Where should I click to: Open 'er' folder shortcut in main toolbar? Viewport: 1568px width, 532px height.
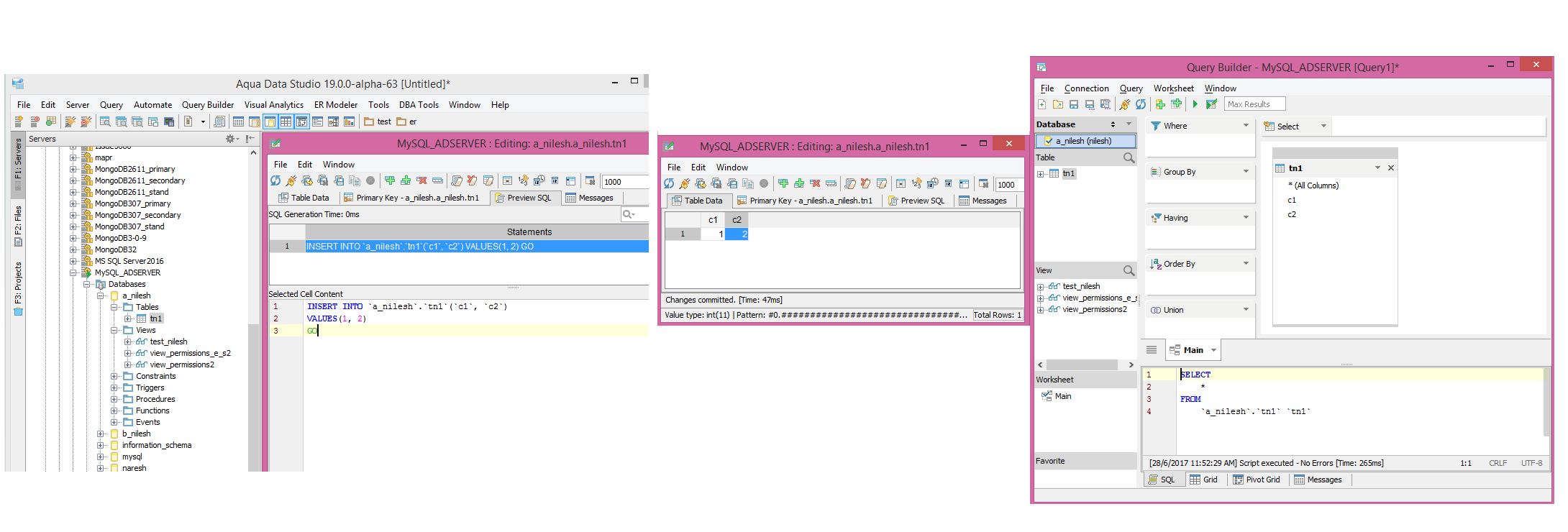(406, 121)
